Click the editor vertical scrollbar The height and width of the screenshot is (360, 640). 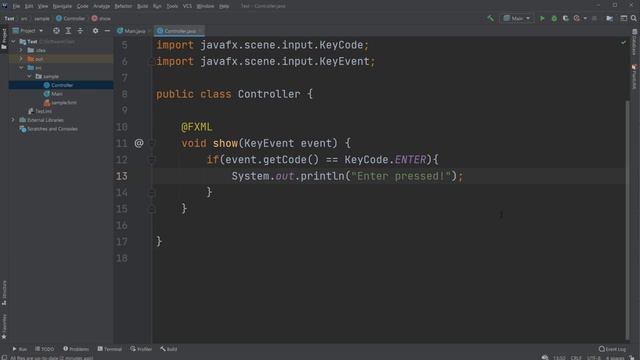[x=628, y=220]
